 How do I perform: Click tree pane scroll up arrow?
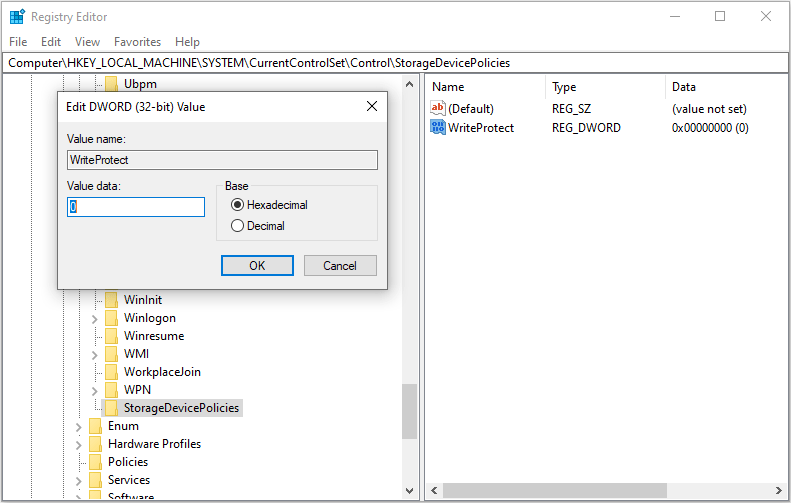coord(409,84)
